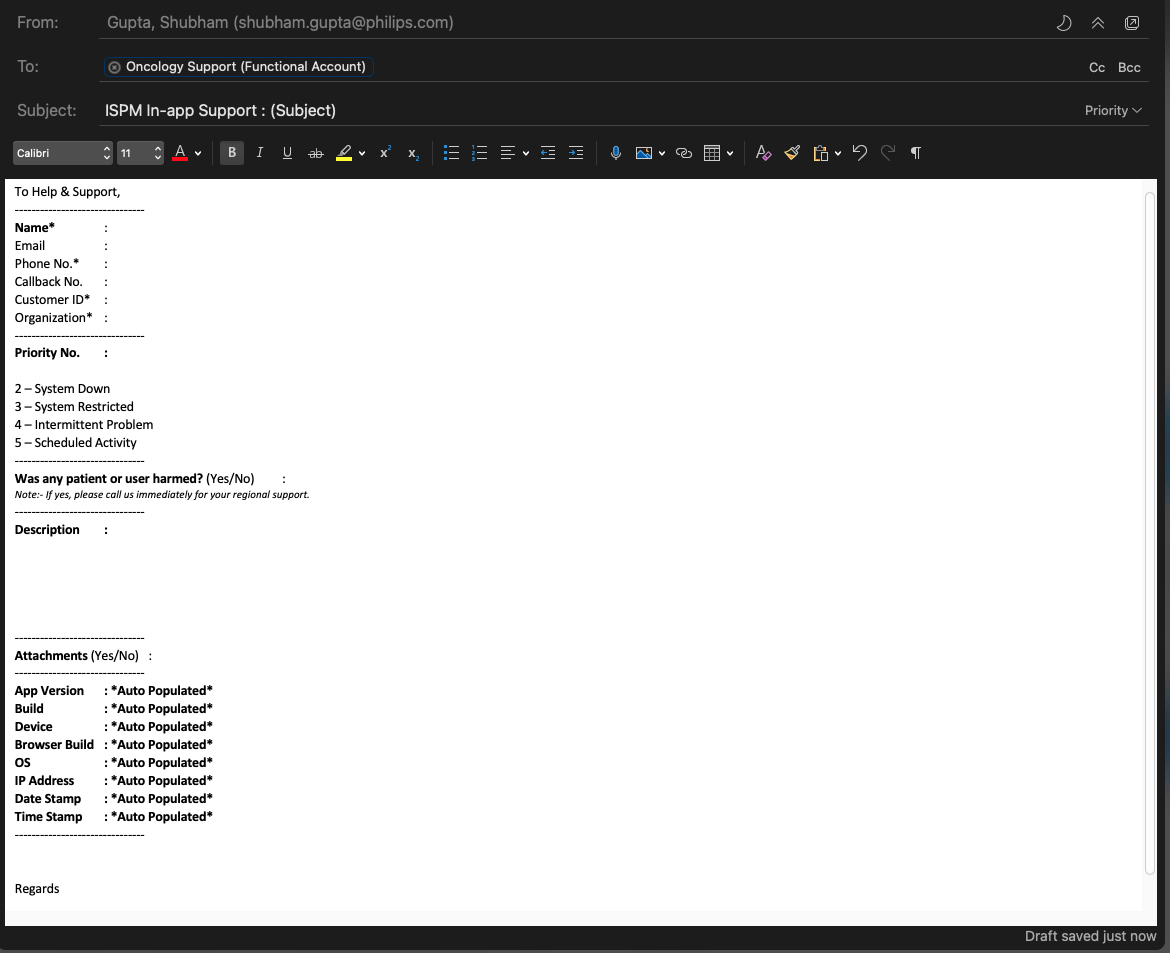The height and width of the screenshot is (953, 1170).
Task: Apply red font color
Action: [x=180, y=153]
